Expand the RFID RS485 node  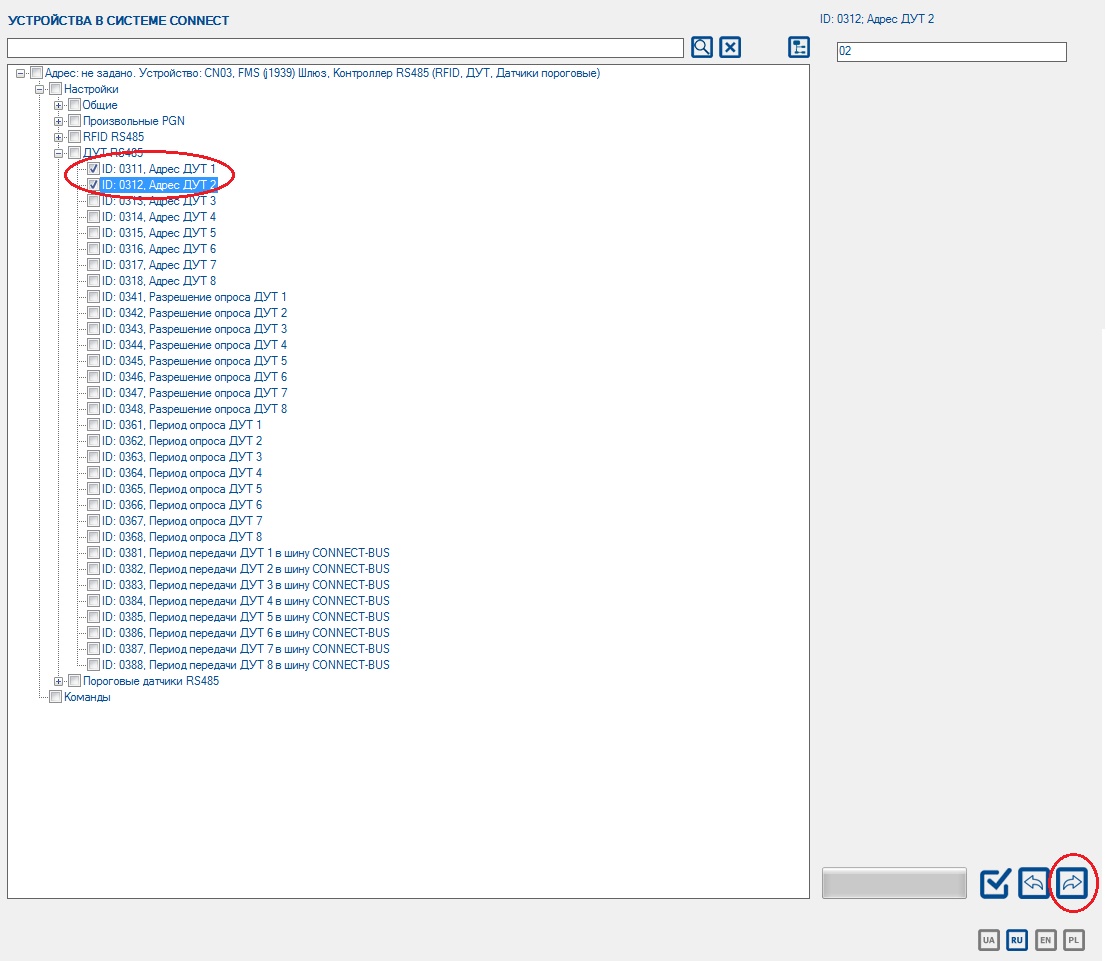pyautogui.click(x=59, y=137)
